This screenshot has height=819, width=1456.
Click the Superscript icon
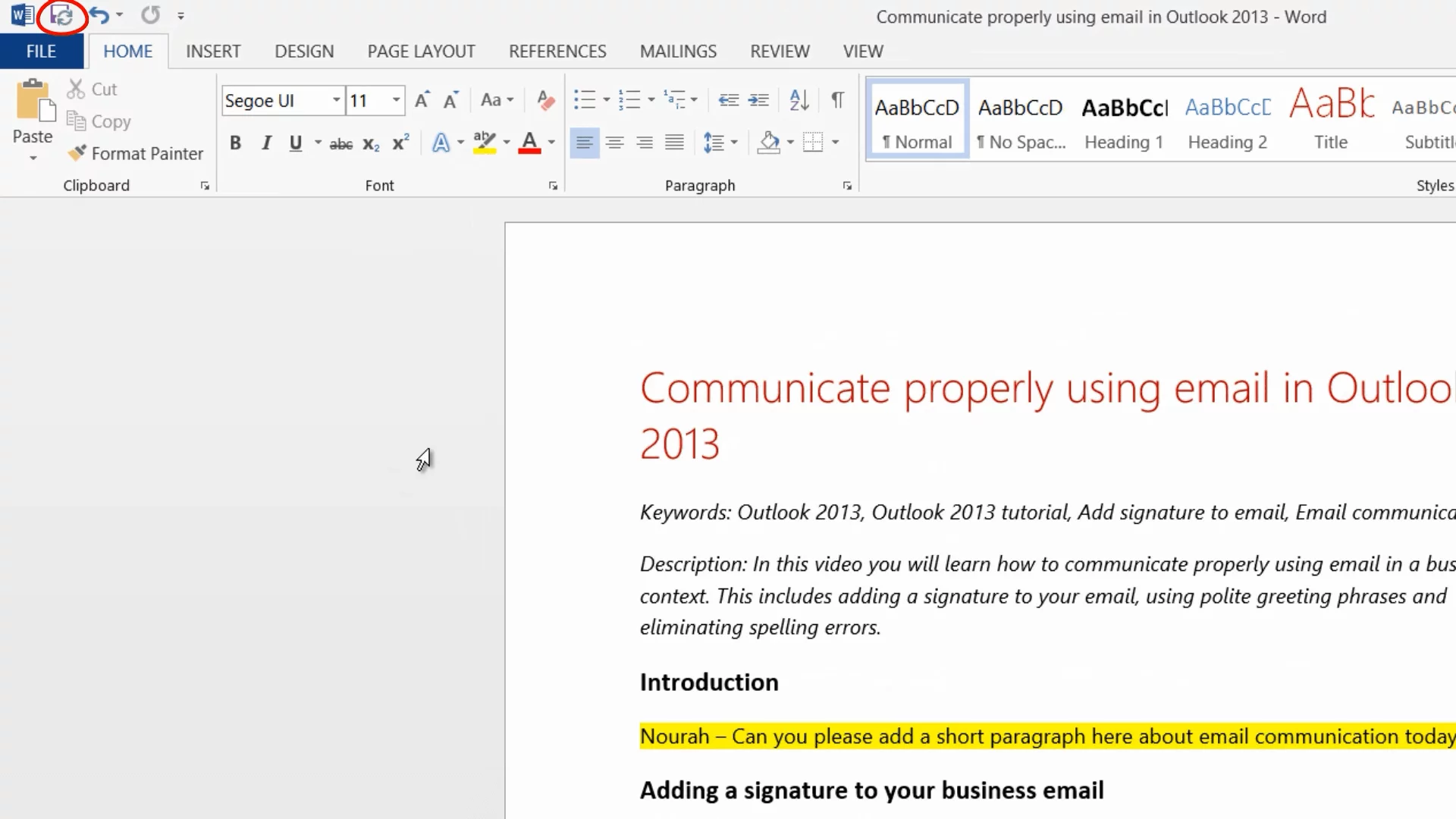(x=400, y=143)
